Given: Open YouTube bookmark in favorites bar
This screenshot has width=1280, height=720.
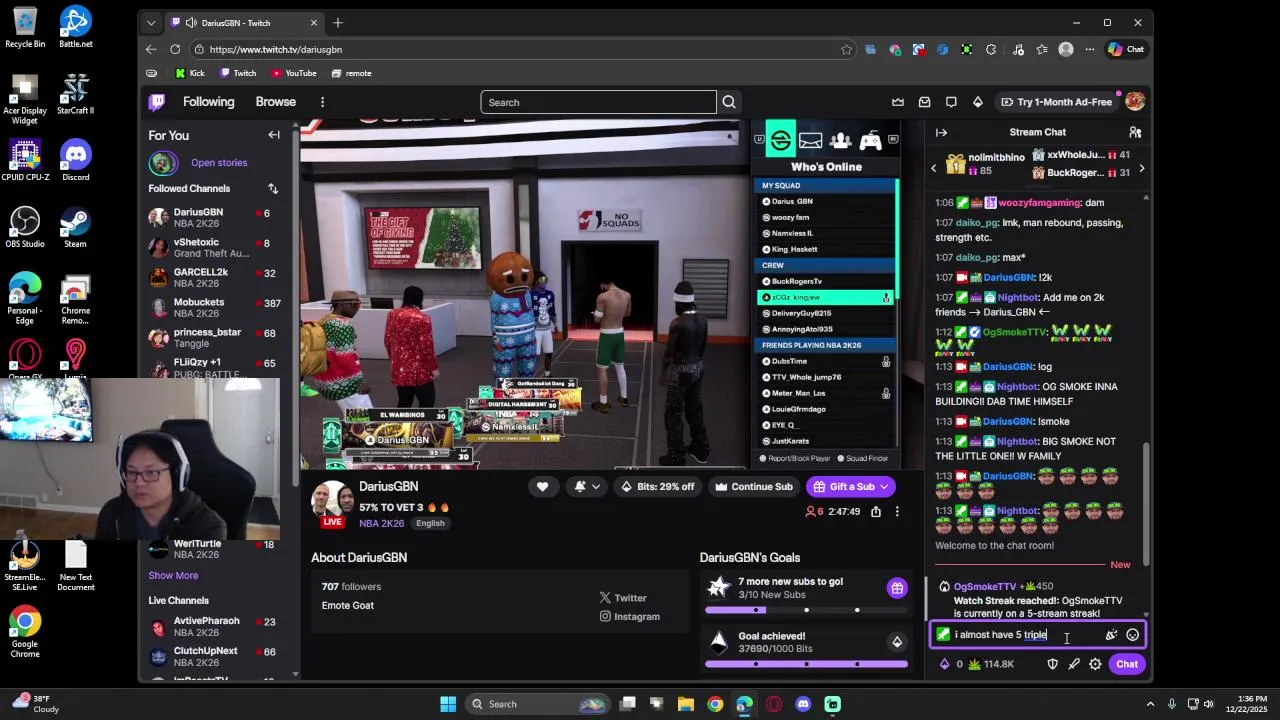Looking at the screenshot, I should 294,73.
